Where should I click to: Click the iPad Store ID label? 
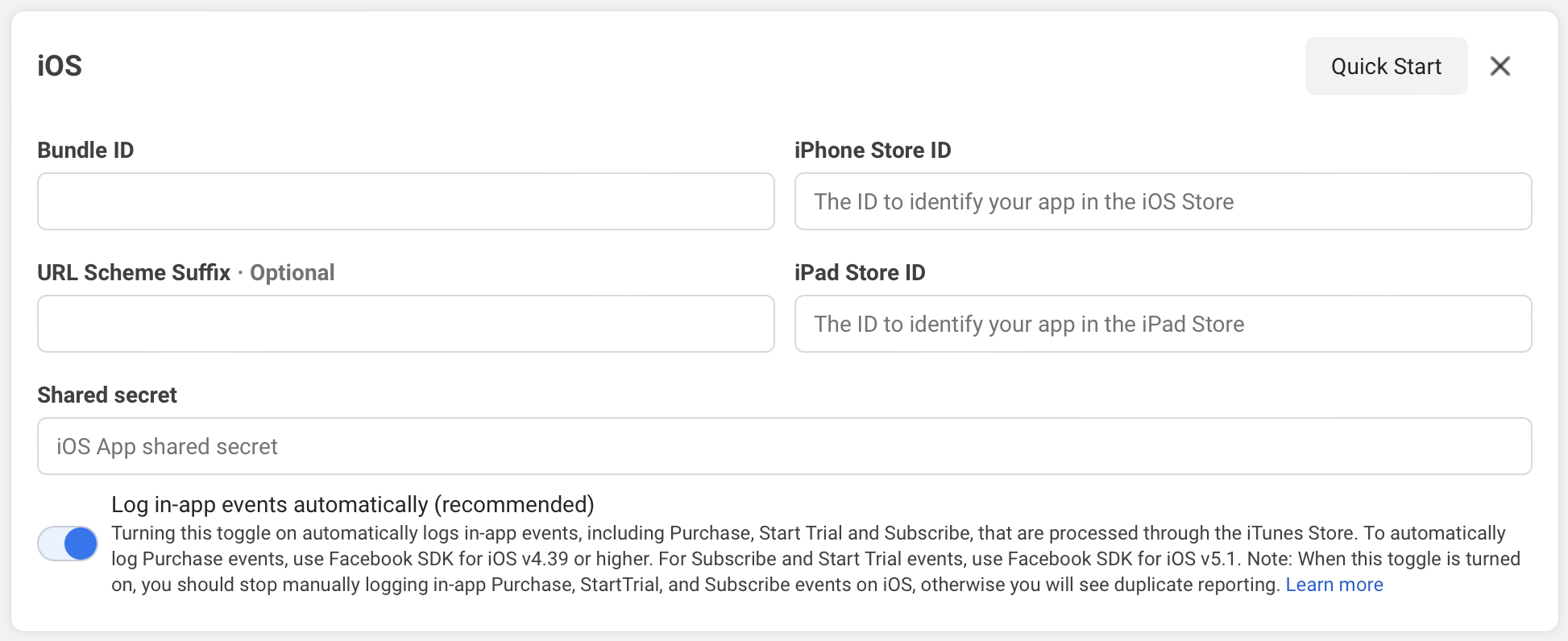[859, 273]
